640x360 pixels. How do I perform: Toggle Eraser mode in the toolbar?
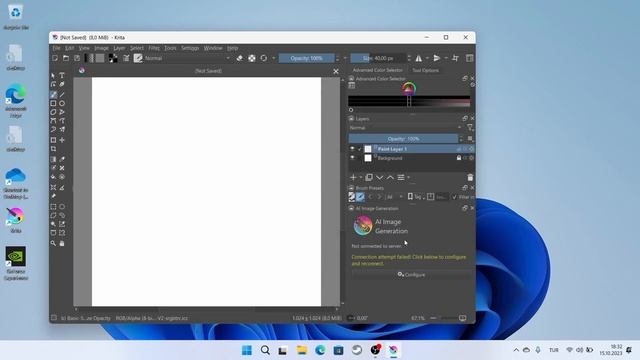click(240, 58)
